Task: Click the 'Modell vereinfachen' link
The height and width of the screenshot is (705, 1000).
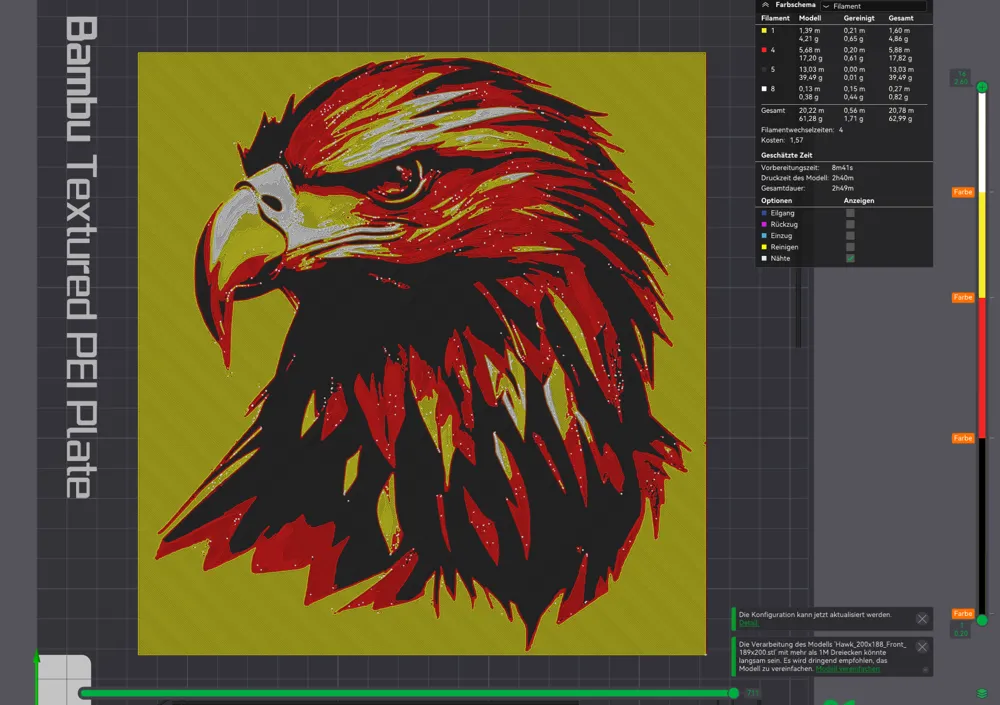Action: pos(848,669)
